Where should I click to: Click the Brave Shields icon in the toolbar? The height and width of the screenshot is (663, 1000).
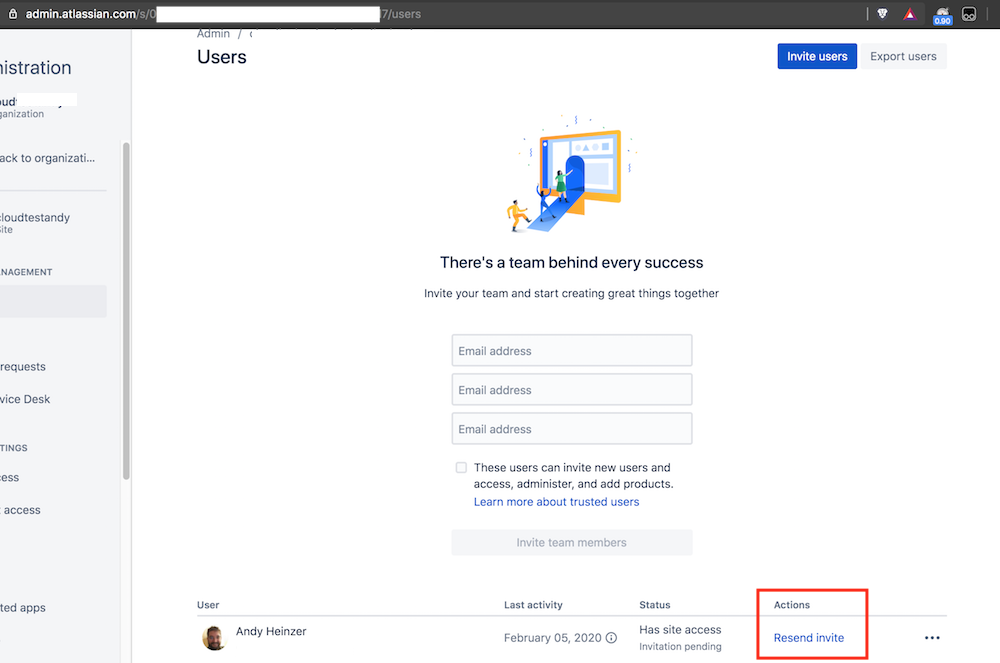pos(884,13)
